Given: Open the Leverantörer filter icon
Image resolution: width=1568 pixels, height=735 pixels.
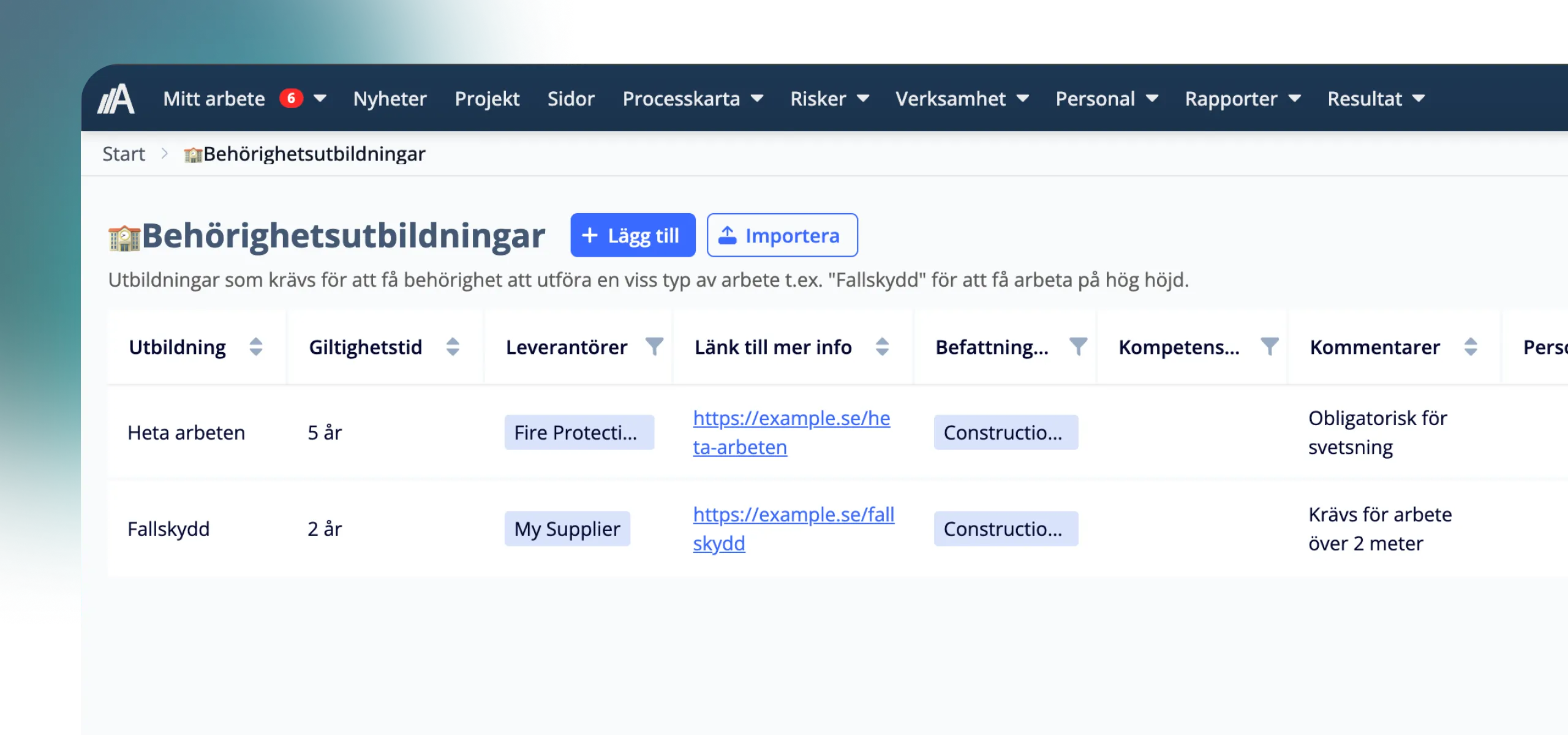Looking at the screenshot, I should click(654, 347).
